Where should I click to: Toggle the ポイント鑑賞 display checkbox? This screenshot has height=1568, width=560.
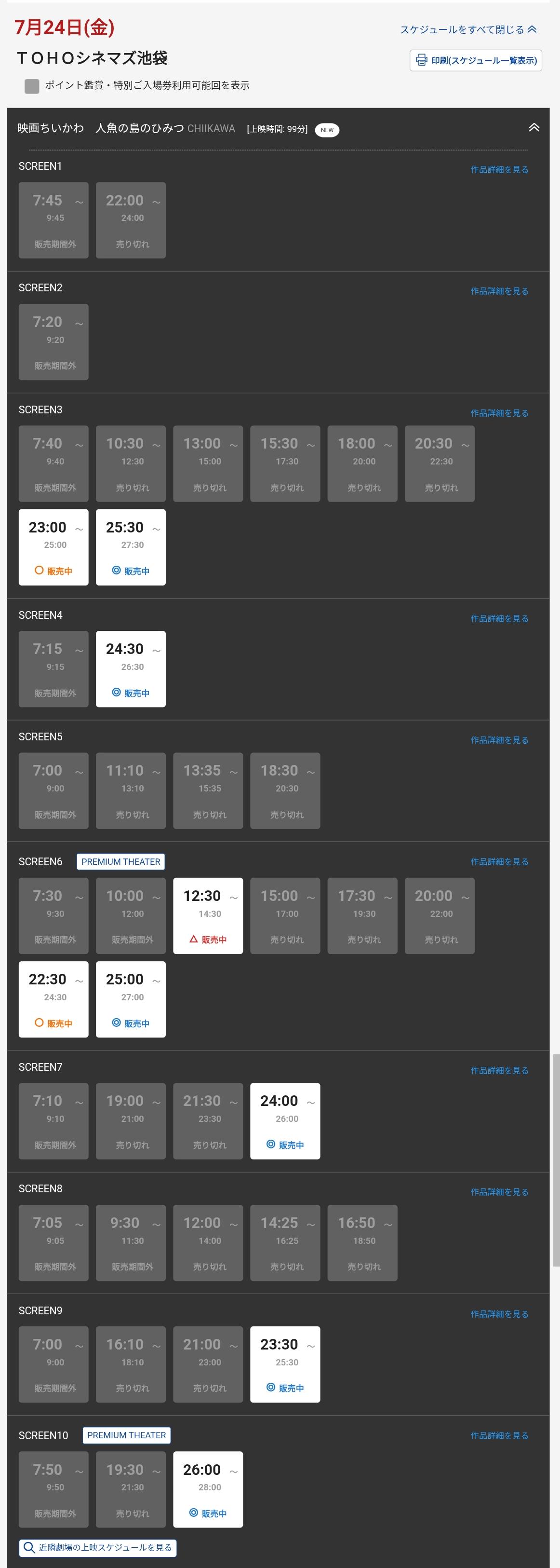[x=32, y=86]
